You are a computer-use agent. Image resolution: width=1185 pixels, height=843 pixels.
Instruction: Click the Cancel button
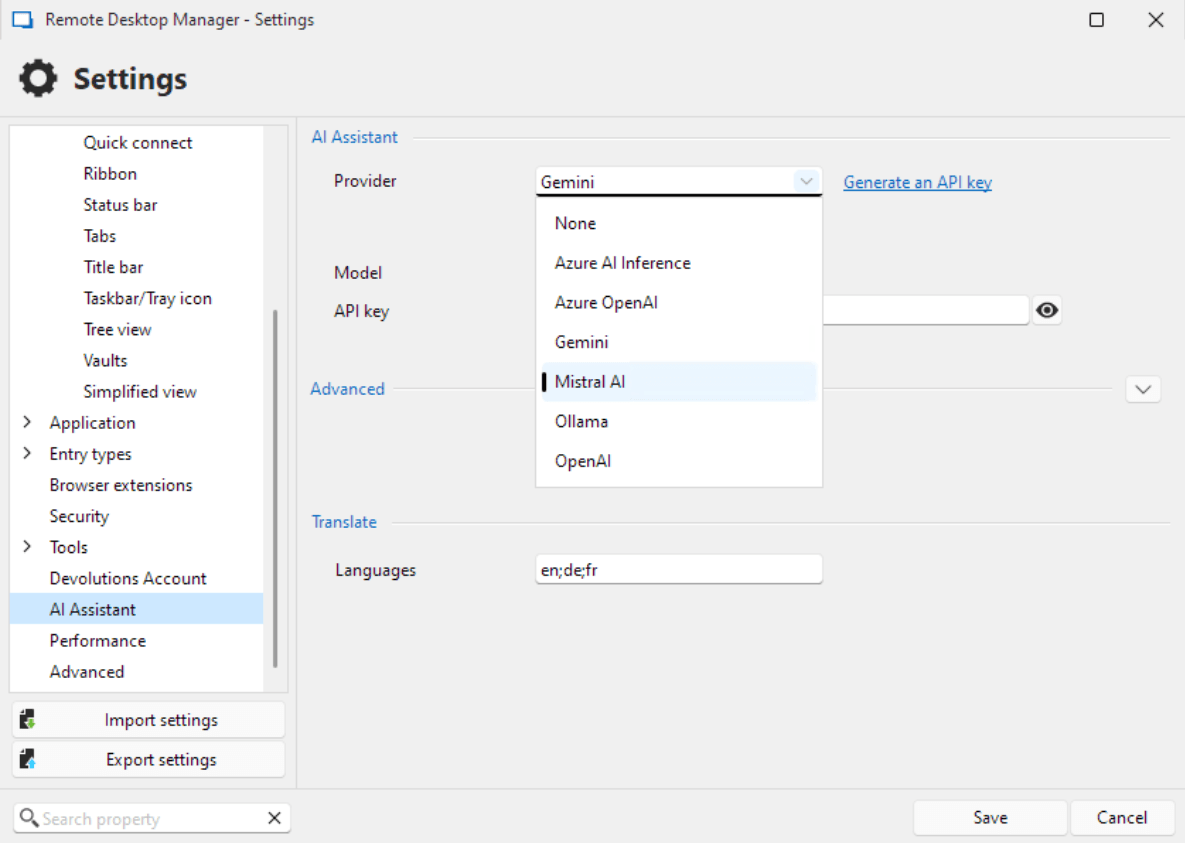pos(1121,817)
